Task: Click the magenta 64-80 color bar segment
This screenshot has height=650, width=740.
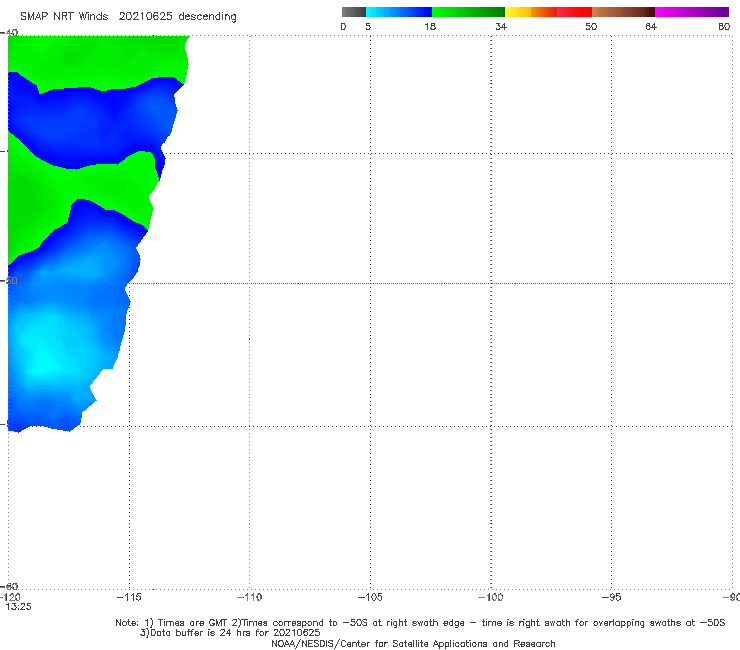Action: (692, 12)
